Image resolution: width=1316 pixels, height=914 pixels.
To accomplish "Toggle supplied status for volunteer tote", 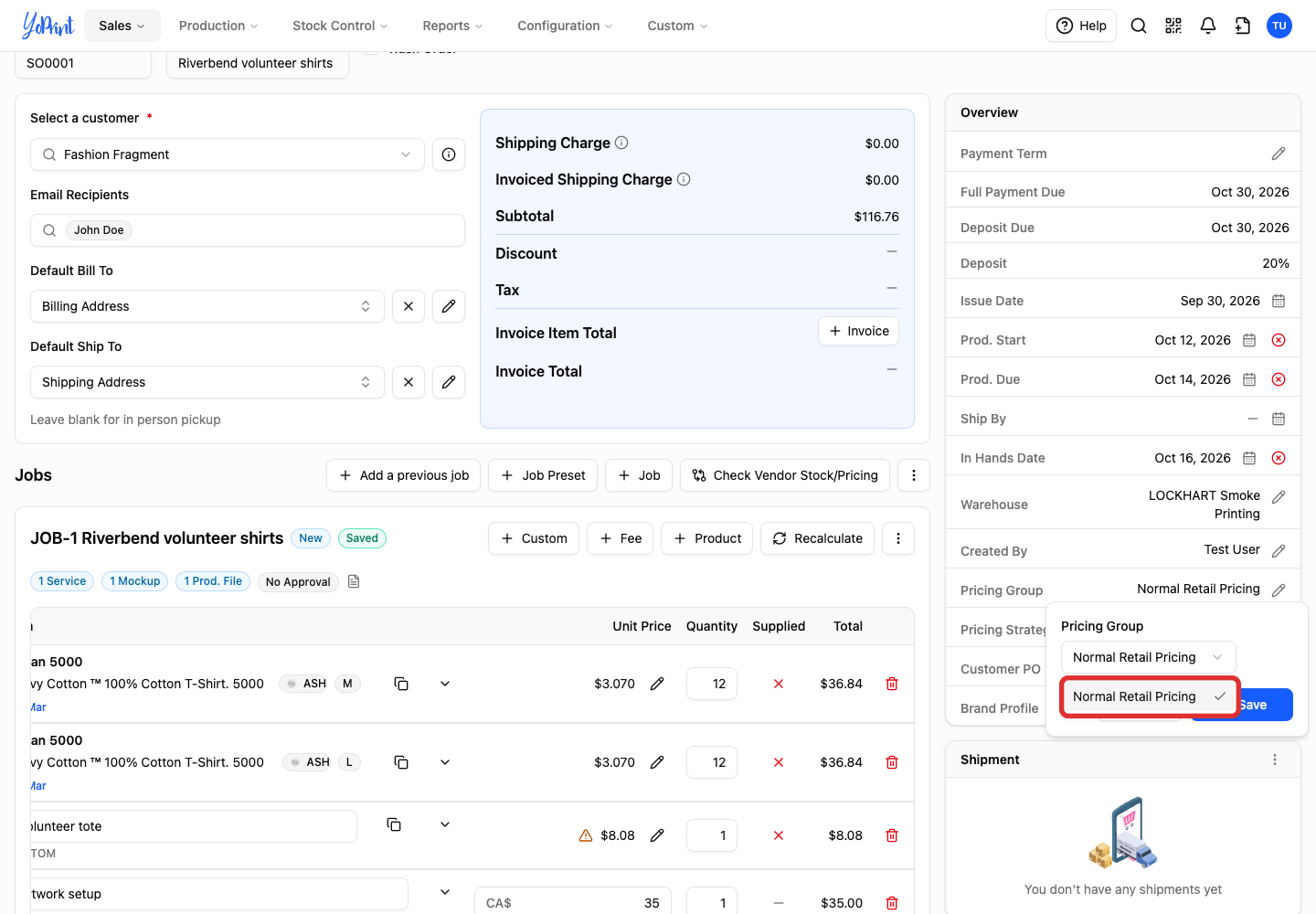I will pyautogui.click(x=779, y=835).
